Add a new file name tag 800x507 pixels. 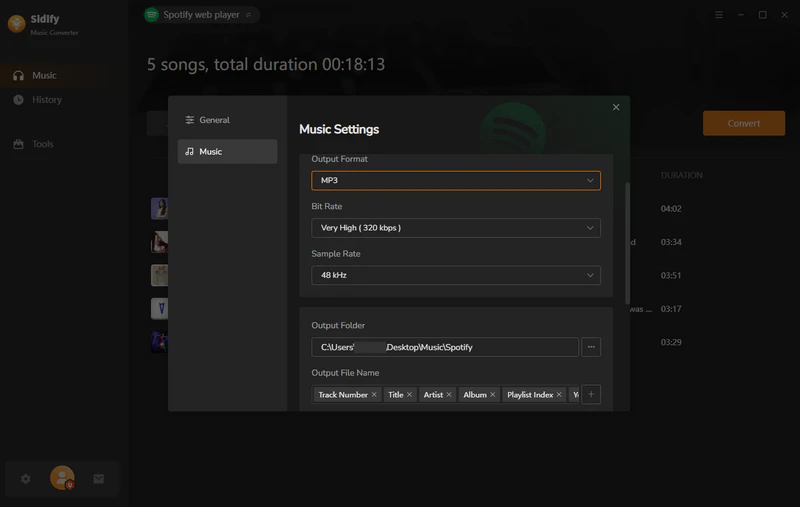[591, 395]
